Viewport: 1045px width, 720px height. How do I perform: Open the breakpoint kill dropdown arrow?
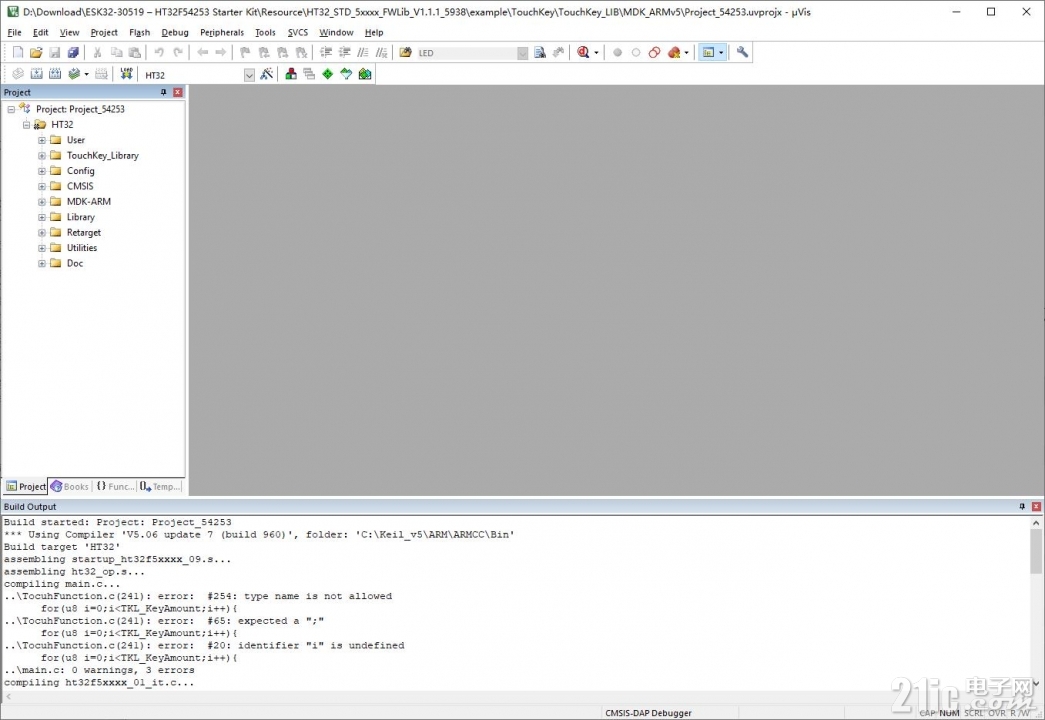tap(686, 53)
